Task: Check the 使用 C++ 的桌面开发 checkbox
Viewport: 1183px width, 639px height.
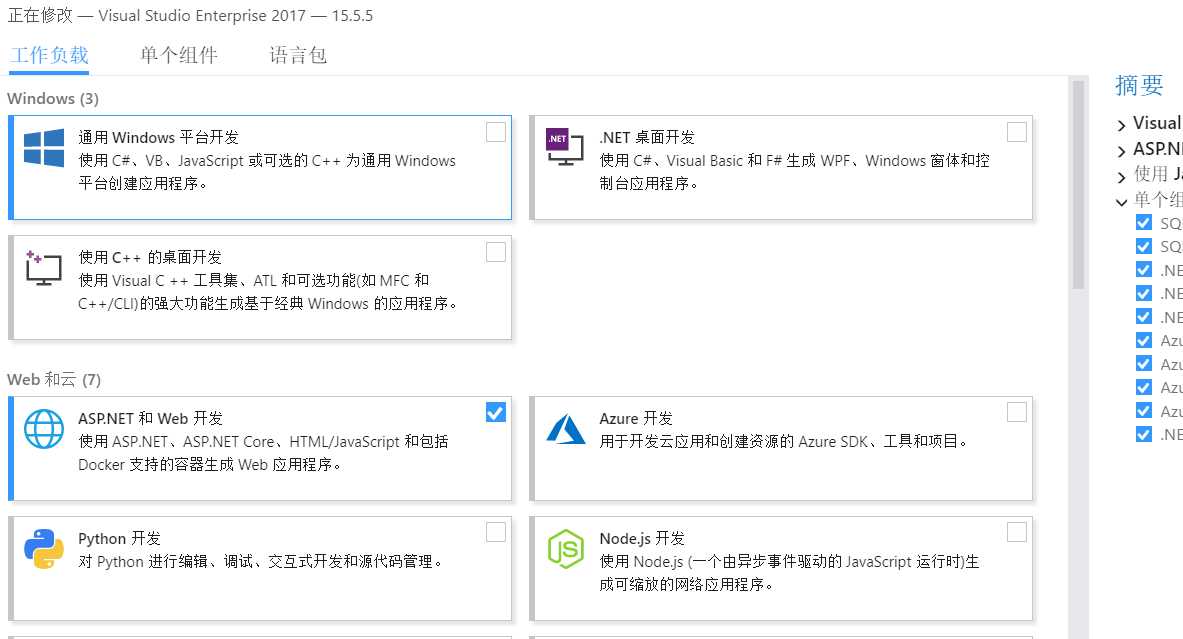Action: [x=496, y=252]
